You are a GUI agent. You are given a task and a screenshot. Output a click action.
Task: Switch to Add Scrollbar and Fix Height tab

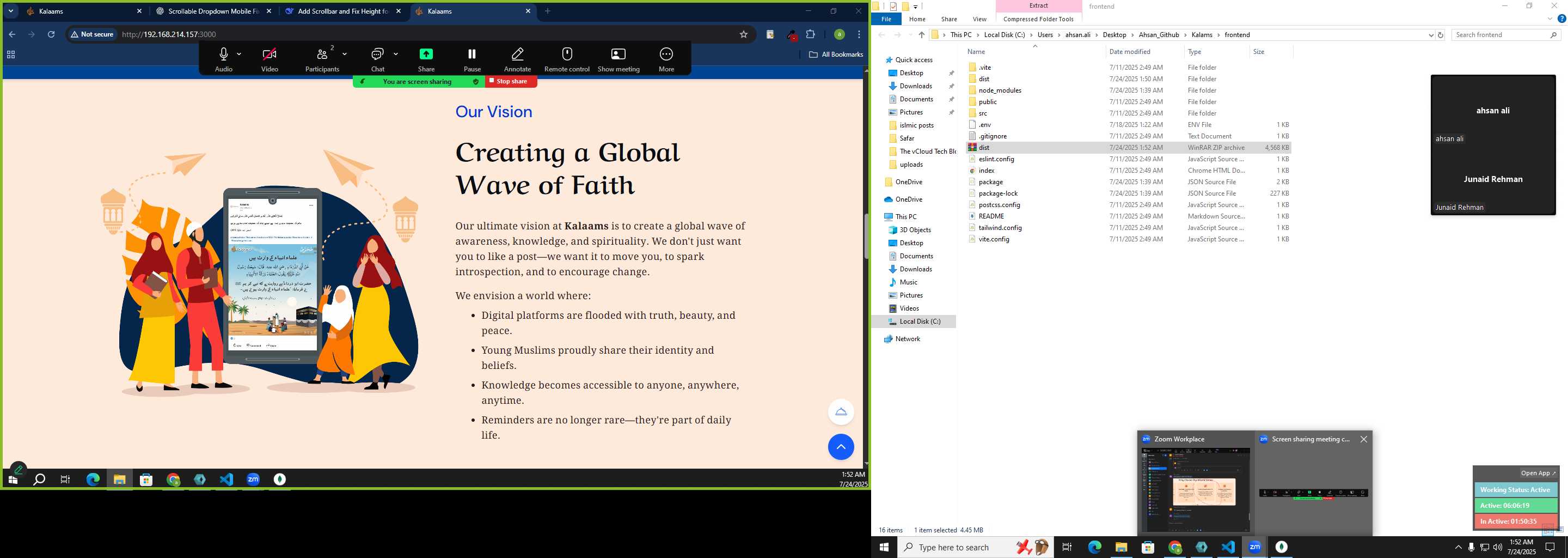click(344, 11)
